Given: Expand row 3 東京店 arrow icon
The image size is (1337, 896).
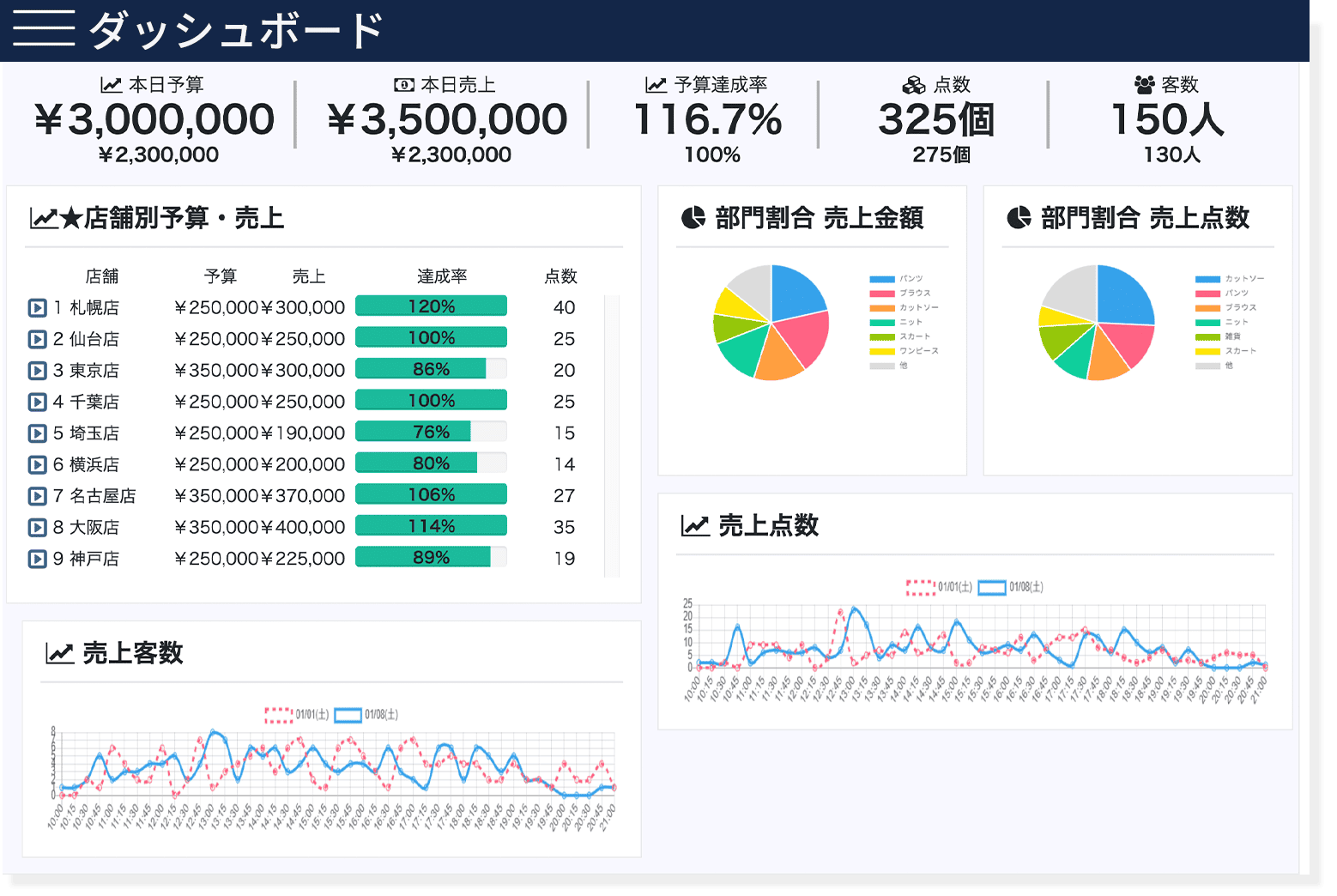Looking at the screenshot, I should [37, 371].
